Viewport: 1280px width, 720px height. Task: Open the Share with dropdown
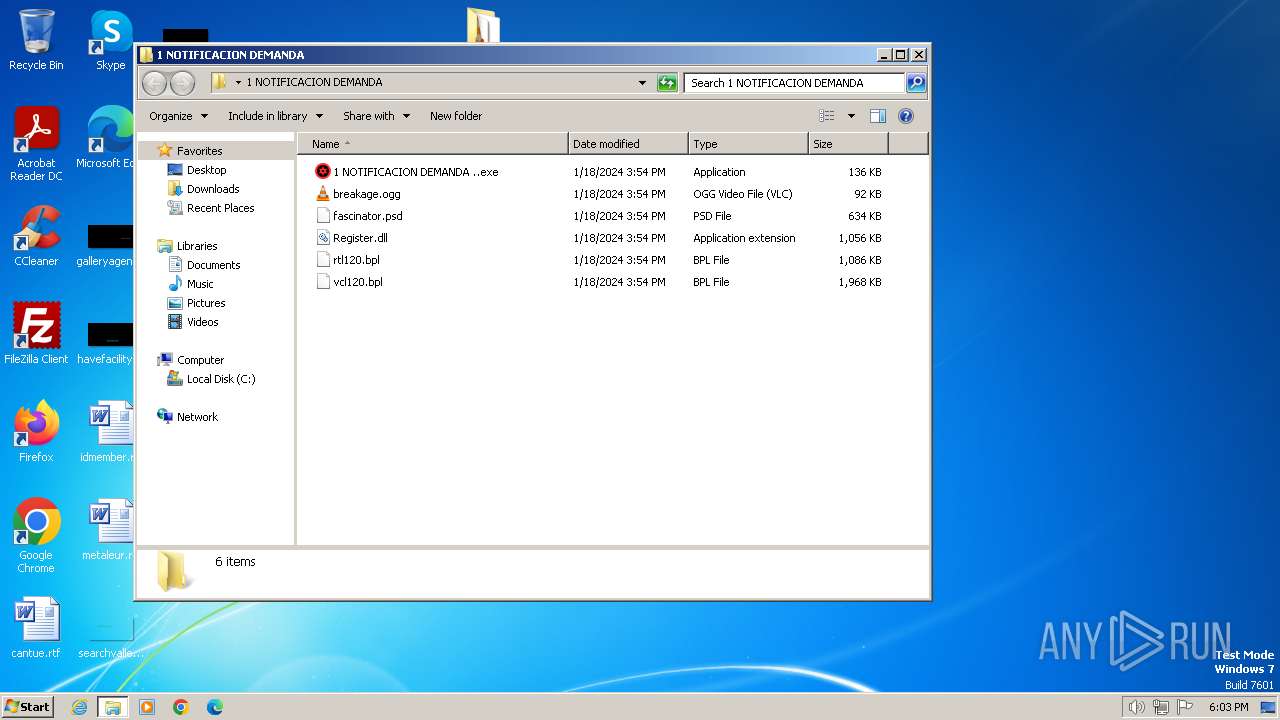tap(376, 116)
